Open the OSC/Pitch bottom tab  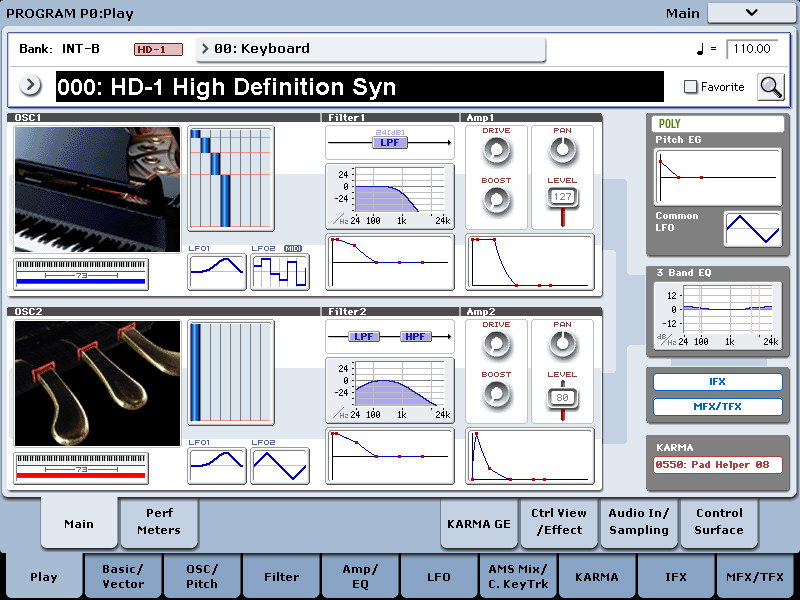pyautogui.click(x=202, y=576)
